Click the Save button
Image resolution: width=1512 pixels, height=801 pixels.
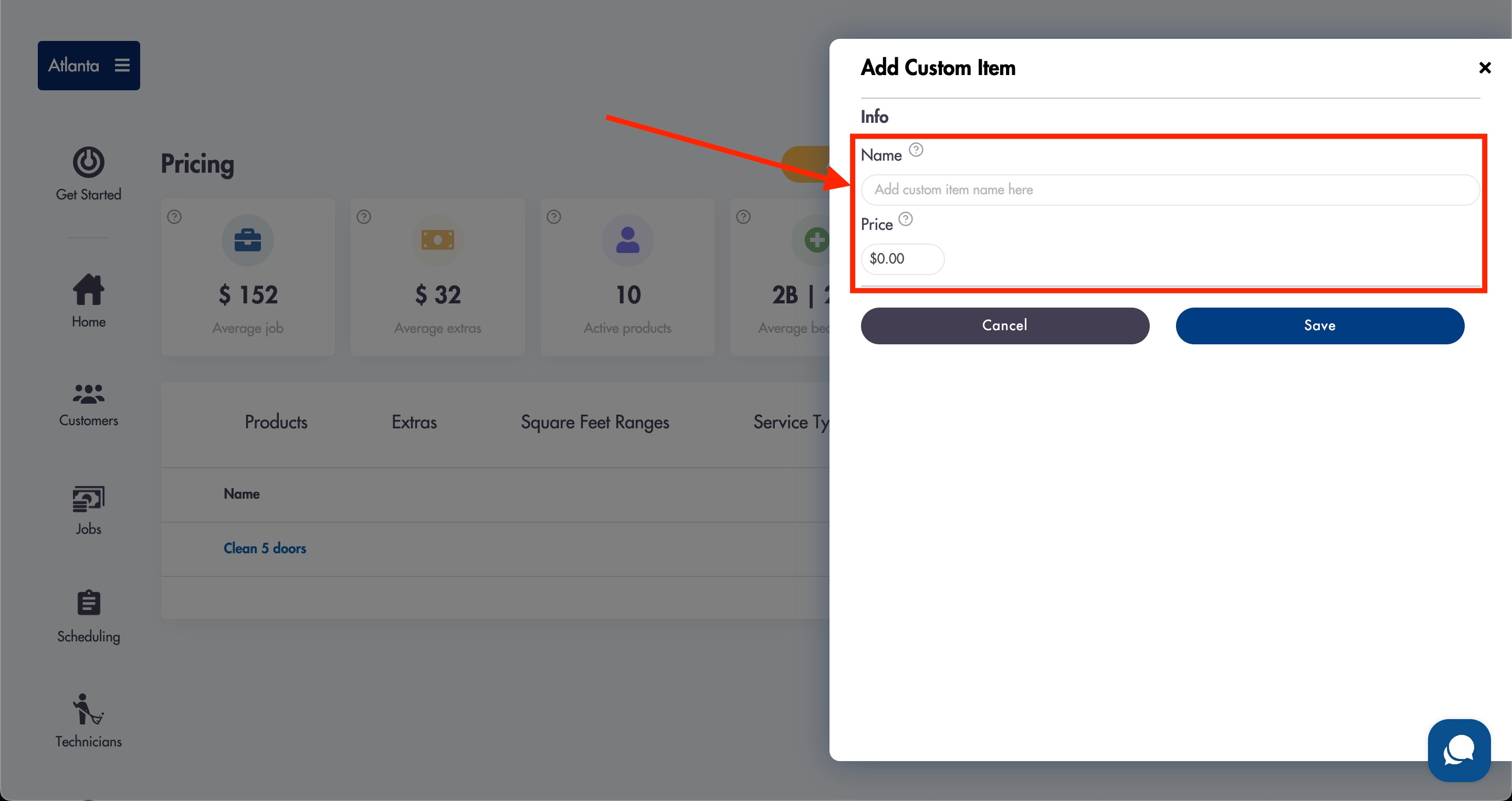[1319, 325]
